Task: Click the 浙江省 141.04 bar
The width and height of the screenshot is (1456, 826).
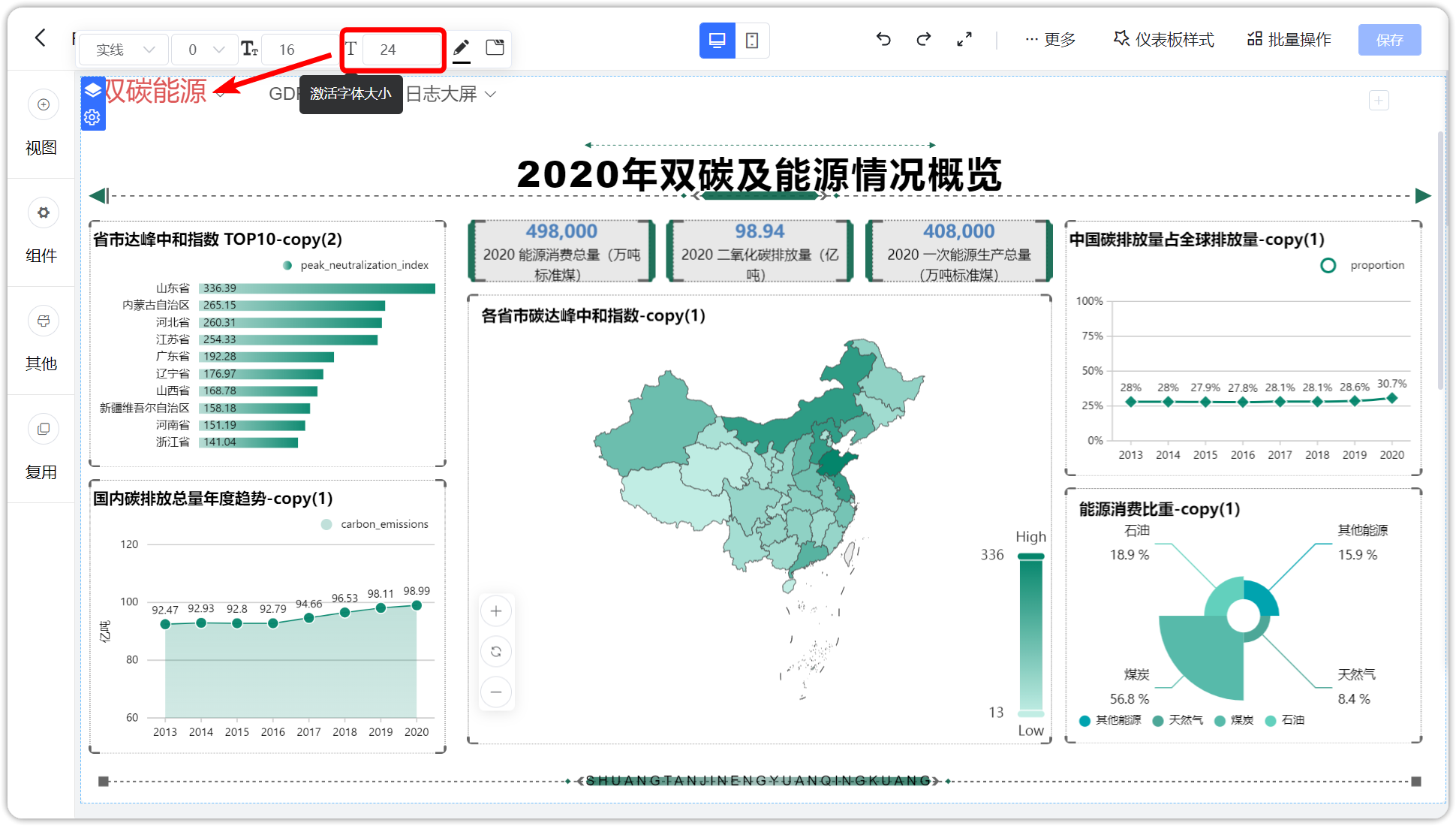Action: [x=248, y=442]
